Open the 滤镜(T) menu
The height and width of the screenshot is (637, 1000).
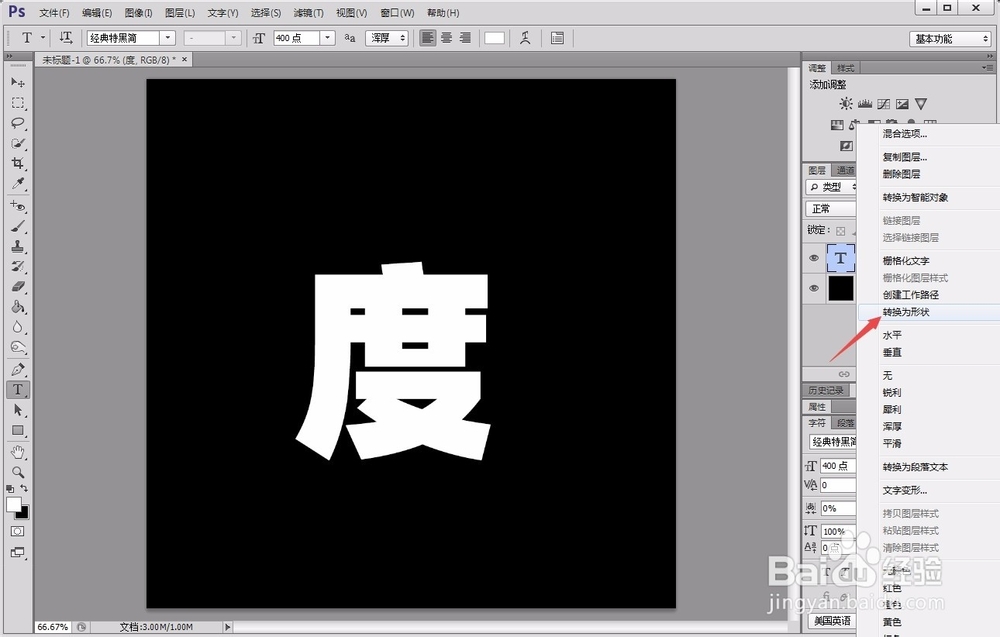coord(309,13)
